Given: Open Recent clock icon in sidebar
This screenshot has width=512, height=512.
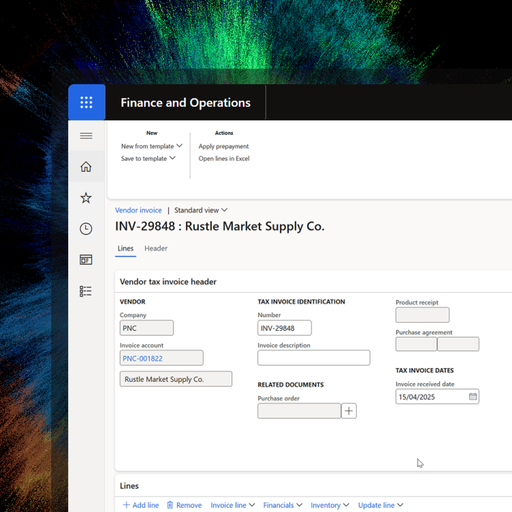Looking at the screenshot, I should click(x=86, y=229).
